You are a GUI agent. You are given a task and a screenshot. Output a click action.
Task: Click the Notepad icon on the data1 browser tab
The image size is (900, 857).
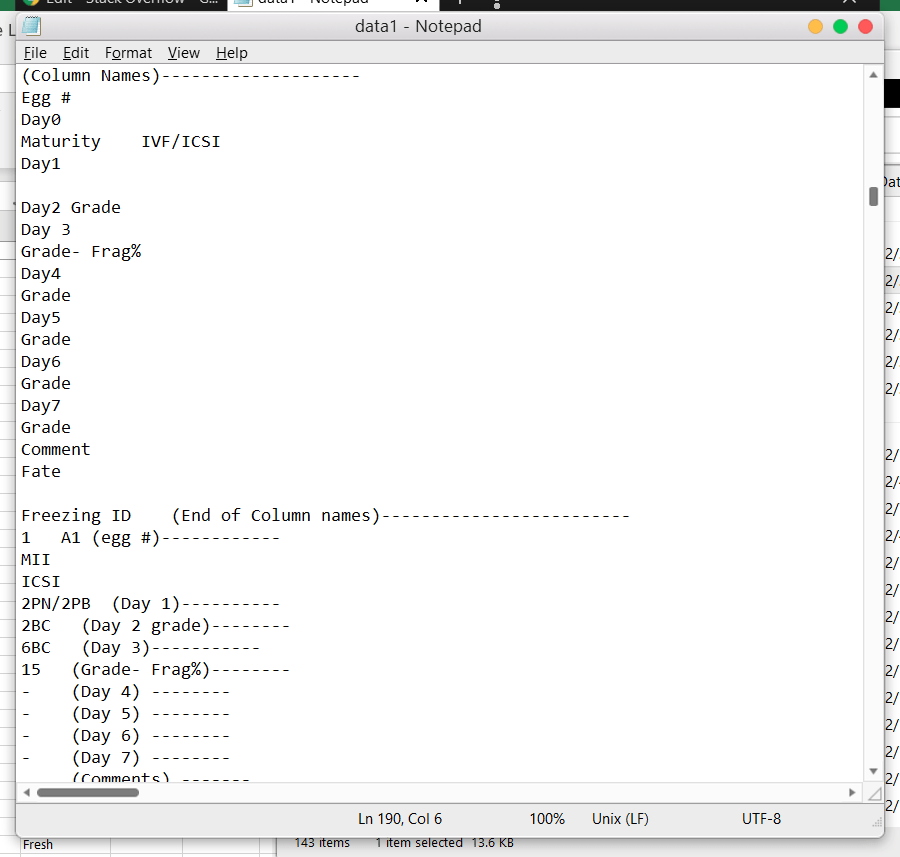(x=243, y=3)
